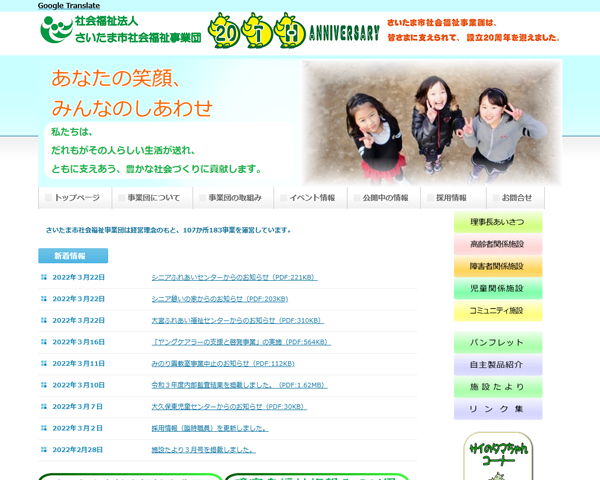Open the トップページ menu tab
This screenshot has height=480, width=600.
click(x=75, y=198)
